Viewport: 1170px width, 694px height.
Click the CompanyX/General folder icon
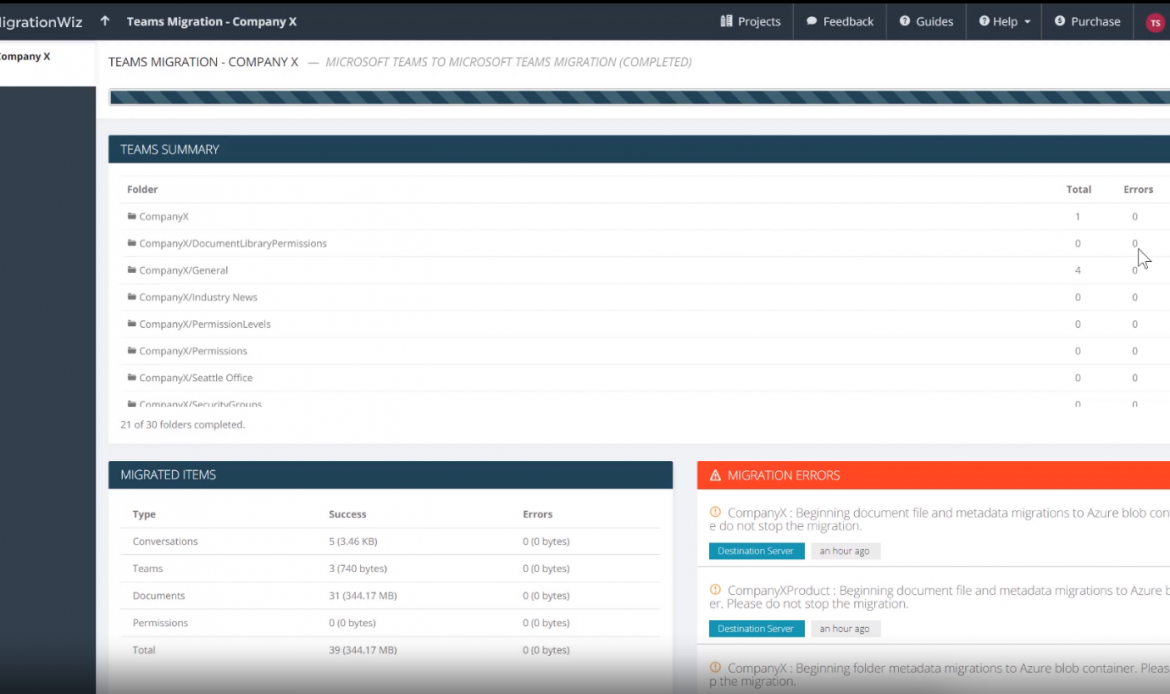point(131,270)
